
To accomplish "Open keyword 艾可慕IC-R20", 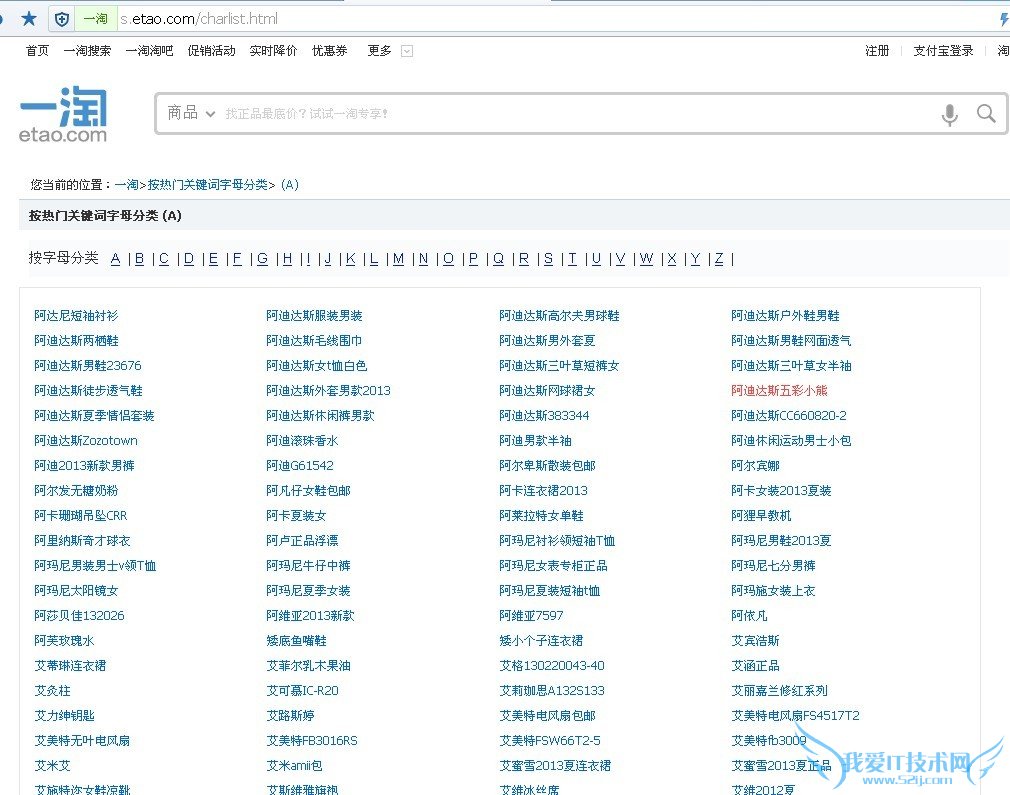I will (x=302, y=691).
